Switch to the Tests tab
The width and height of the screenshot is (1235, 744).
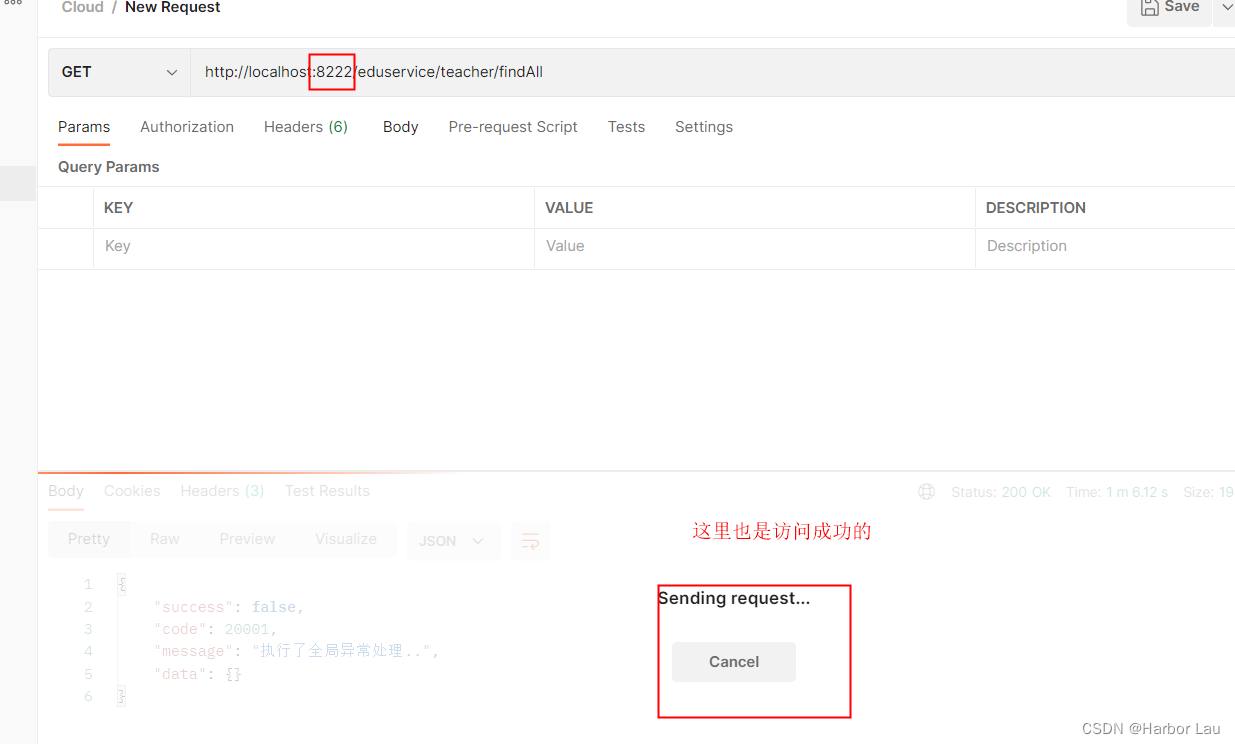626,127
